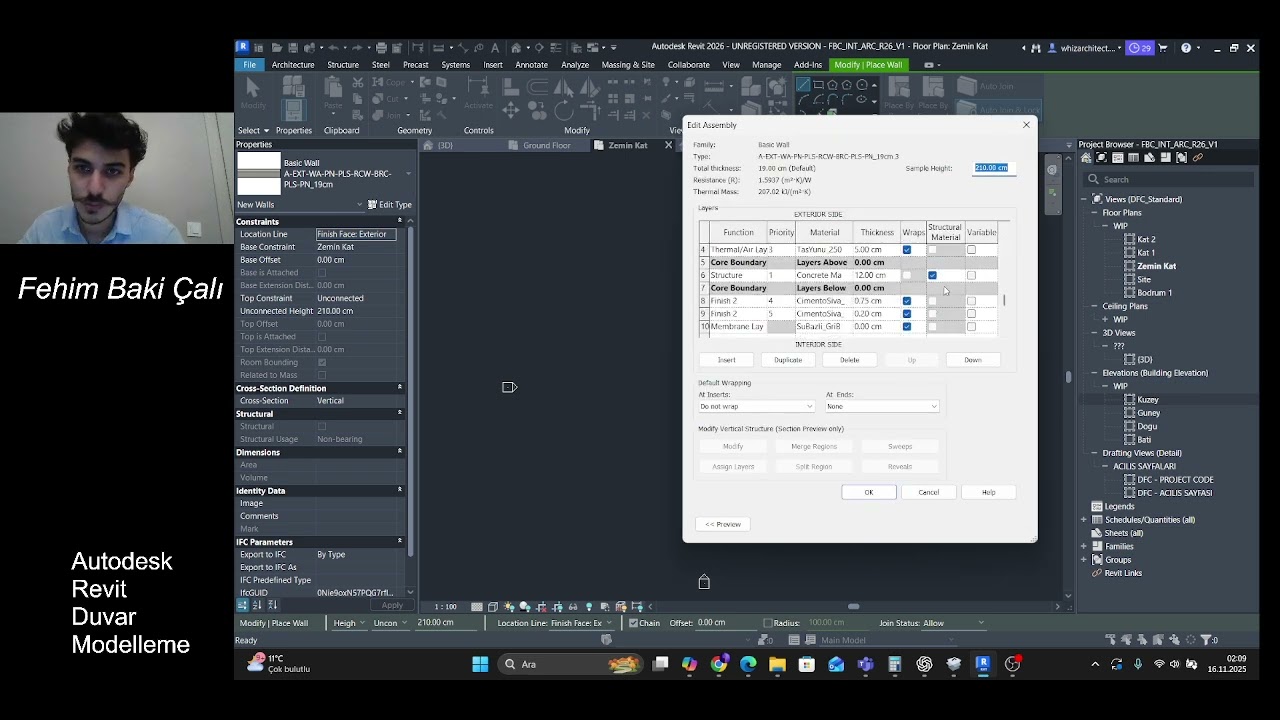The image size is (1280, 720).
Task: Open File Explorer from the taskbar
Action: [777, 664]
